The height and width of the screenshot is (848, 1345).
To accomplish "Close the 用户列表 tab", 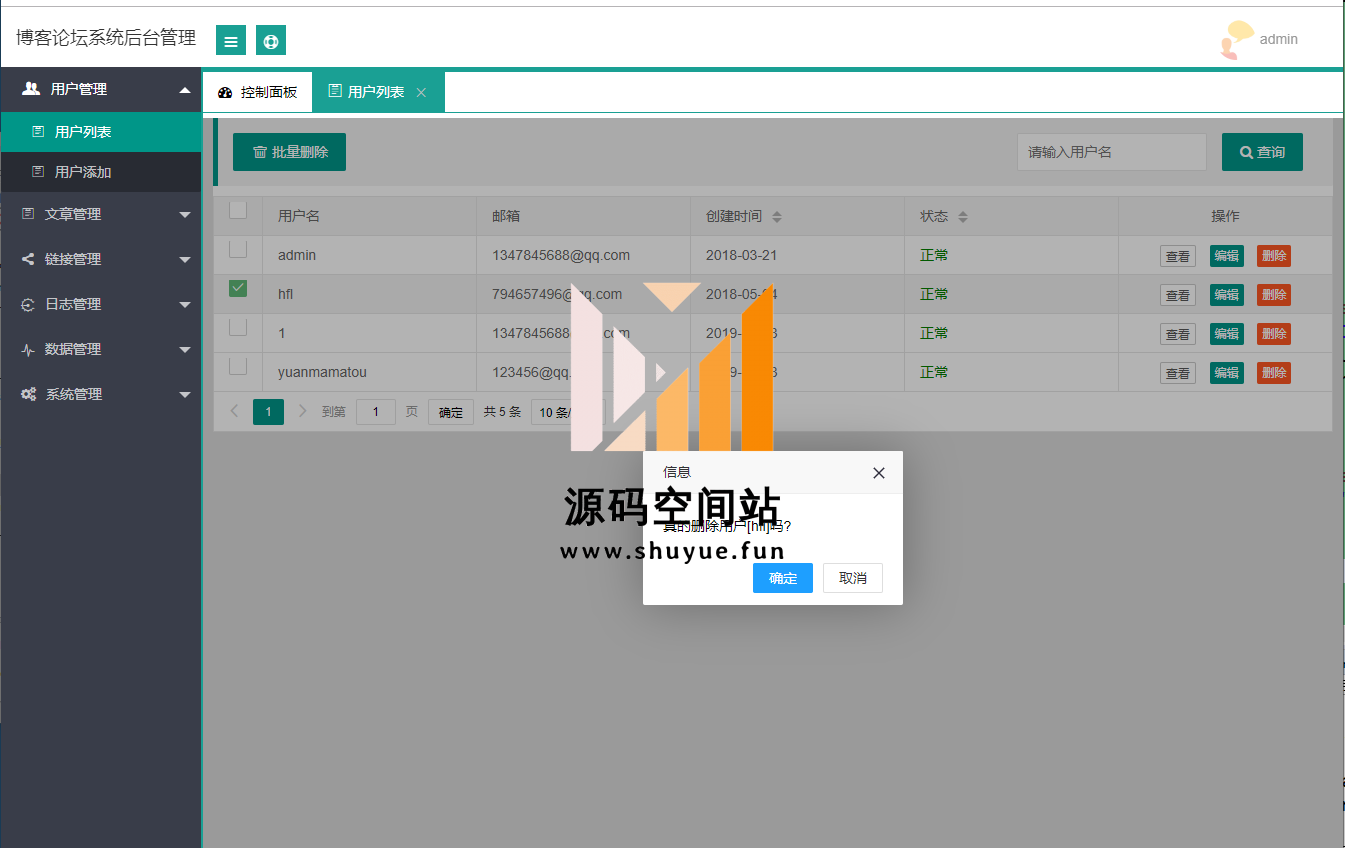I will pos(421,92).
